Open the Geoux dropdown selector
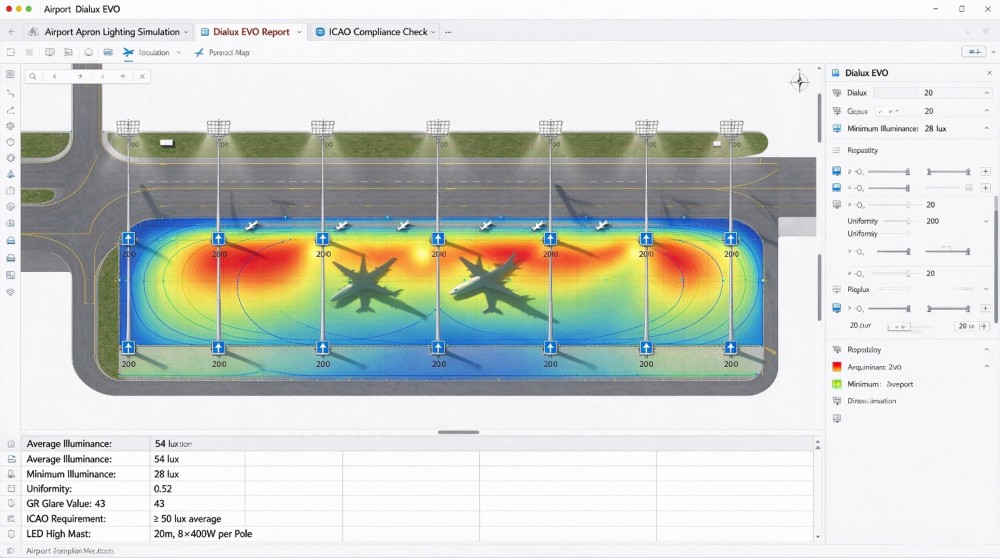 tap(888, 111)
